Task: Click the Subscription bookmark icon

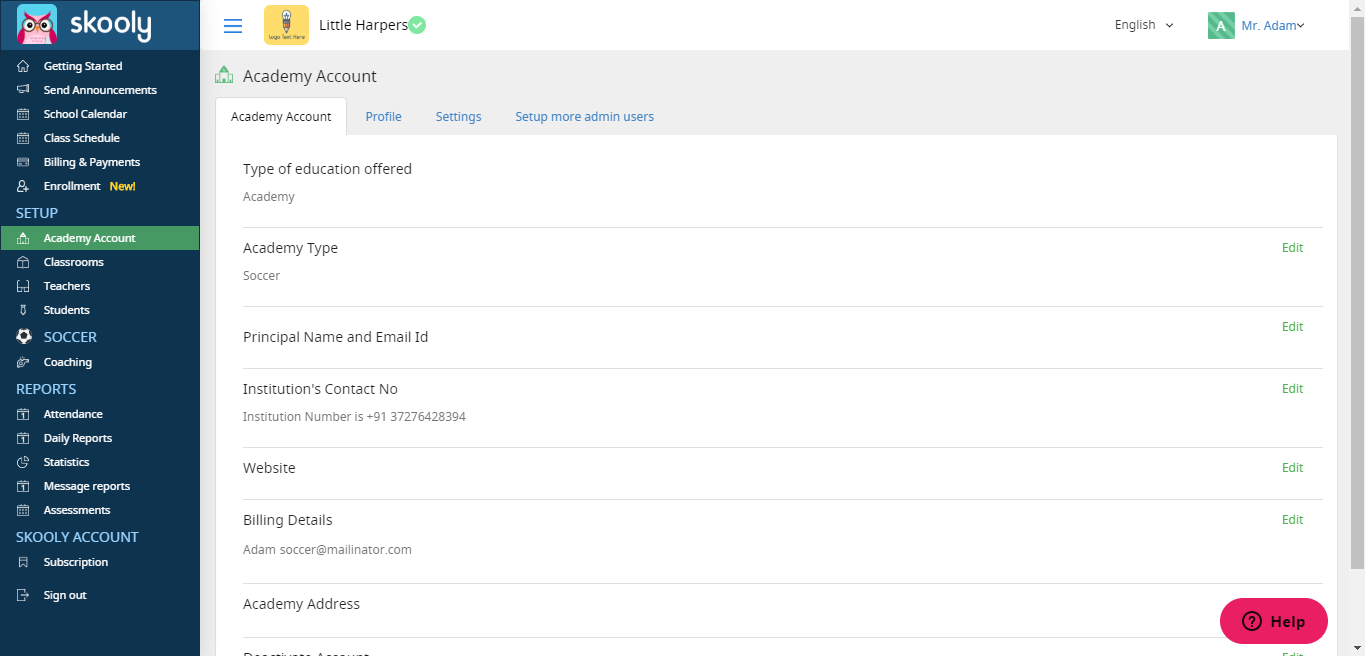Action: [x=23, y=562]
